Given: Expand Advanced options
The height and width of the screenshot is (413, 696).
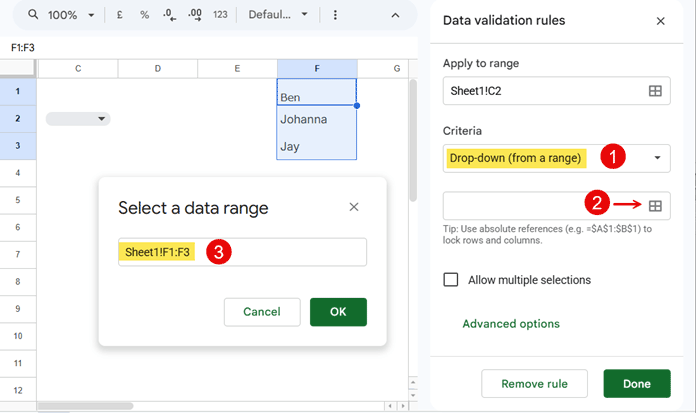Looking at the screenshot, I should (511, 324).
